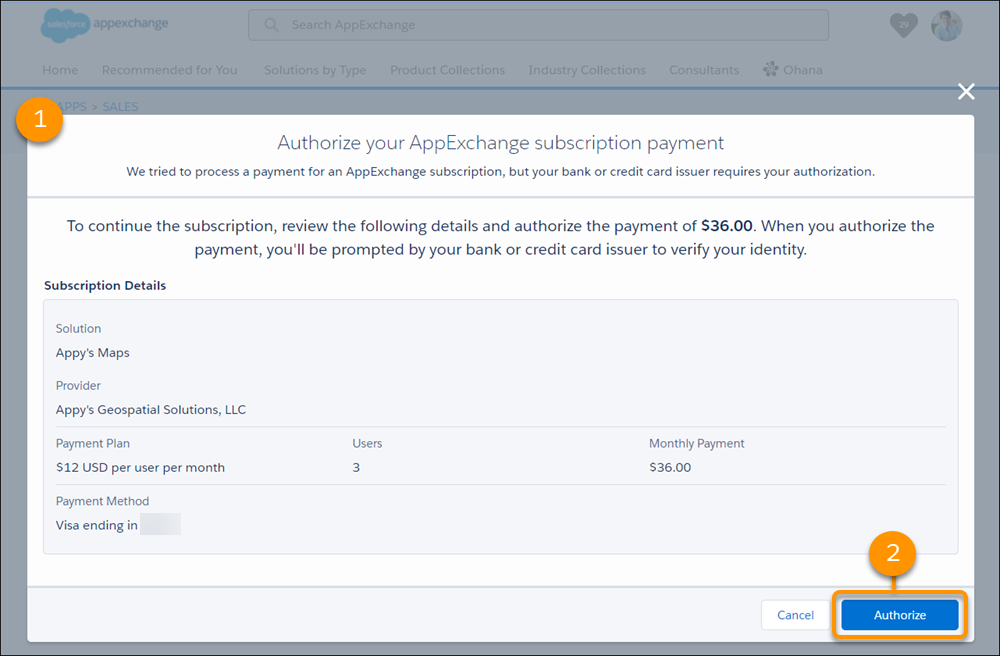Open Industry Collections

pyautogui.click(x=587, y=69)
